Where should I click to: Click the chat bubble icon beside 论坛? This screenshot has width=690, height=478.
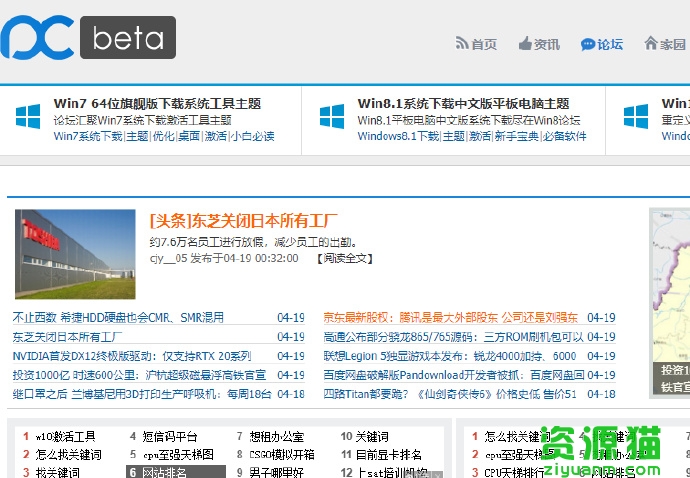pyautogui.click(x=588, y=44)
